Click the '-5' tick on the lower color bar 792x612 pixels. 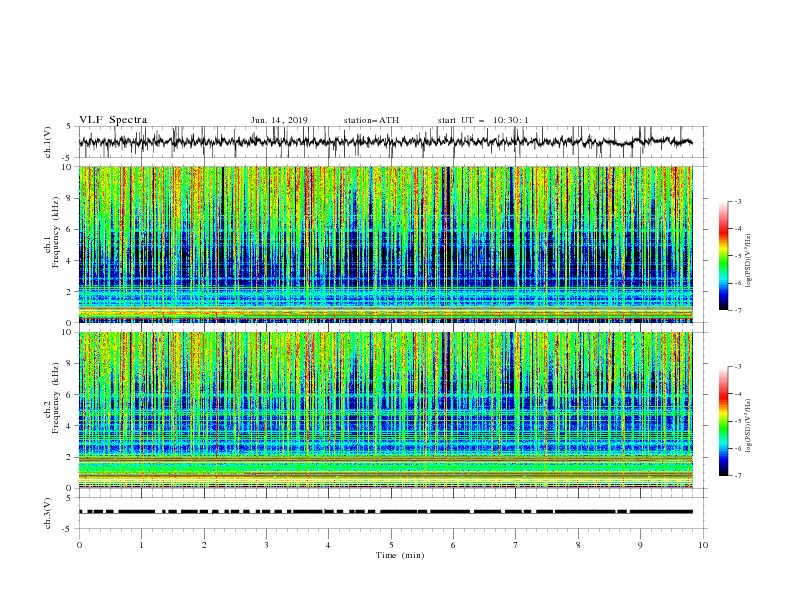point(737,421)
